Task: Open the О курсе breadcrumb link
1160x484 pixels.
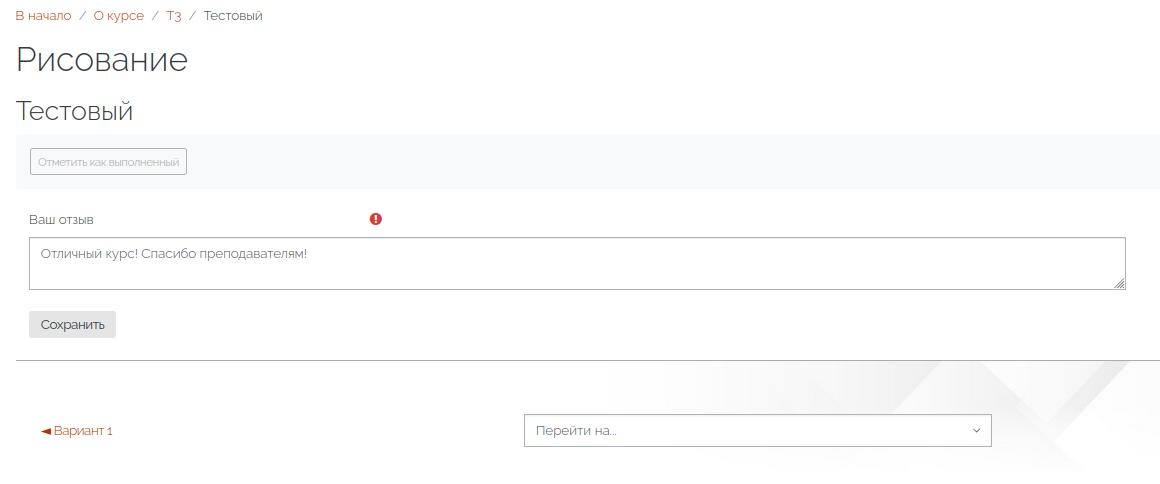Action: (118, 16)
